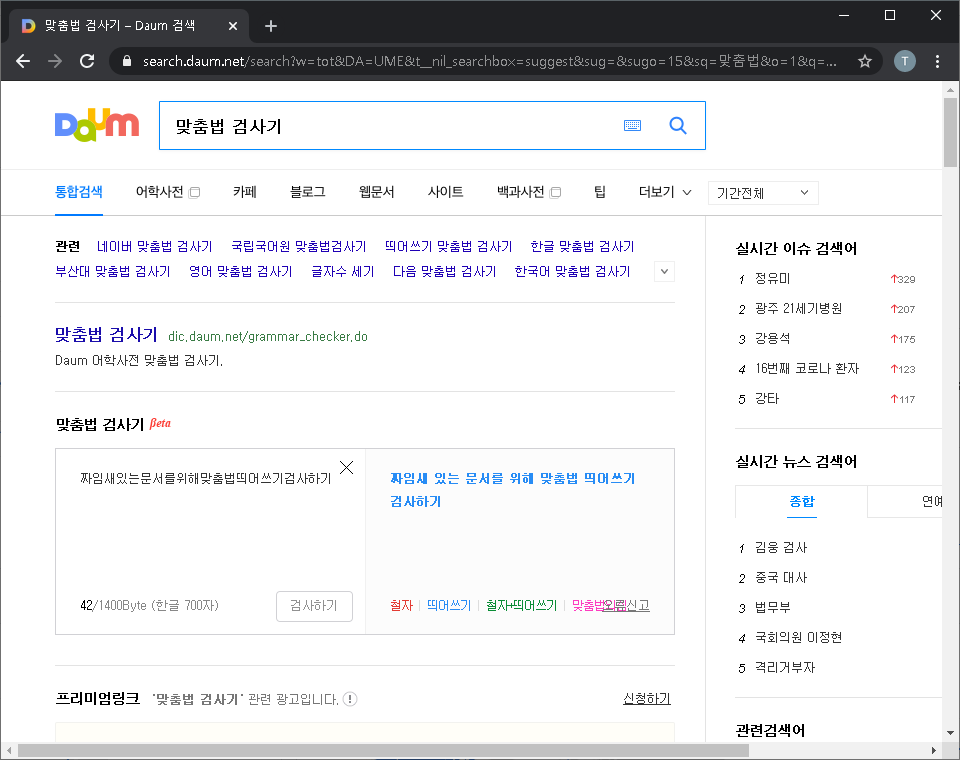Click news keyword 국회의원 이정현

pyautogui.click(x=798, y=638)
